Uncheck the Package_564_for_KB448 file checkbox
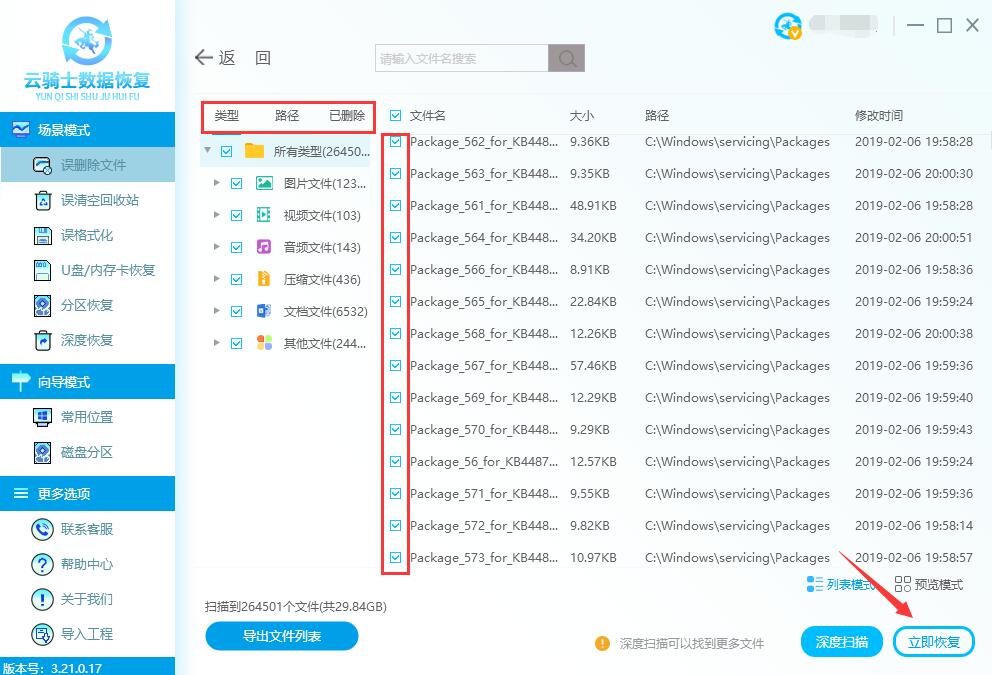The width and height of the screenshot is (992, 675). coord(395,238)
